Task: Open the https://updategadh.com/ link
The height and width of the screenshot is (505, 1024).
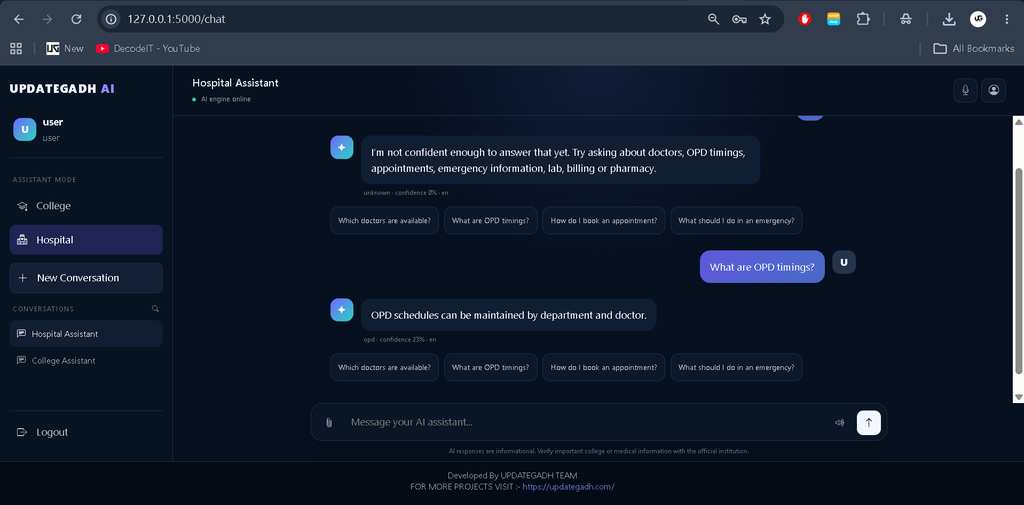Action: [568, 487]
